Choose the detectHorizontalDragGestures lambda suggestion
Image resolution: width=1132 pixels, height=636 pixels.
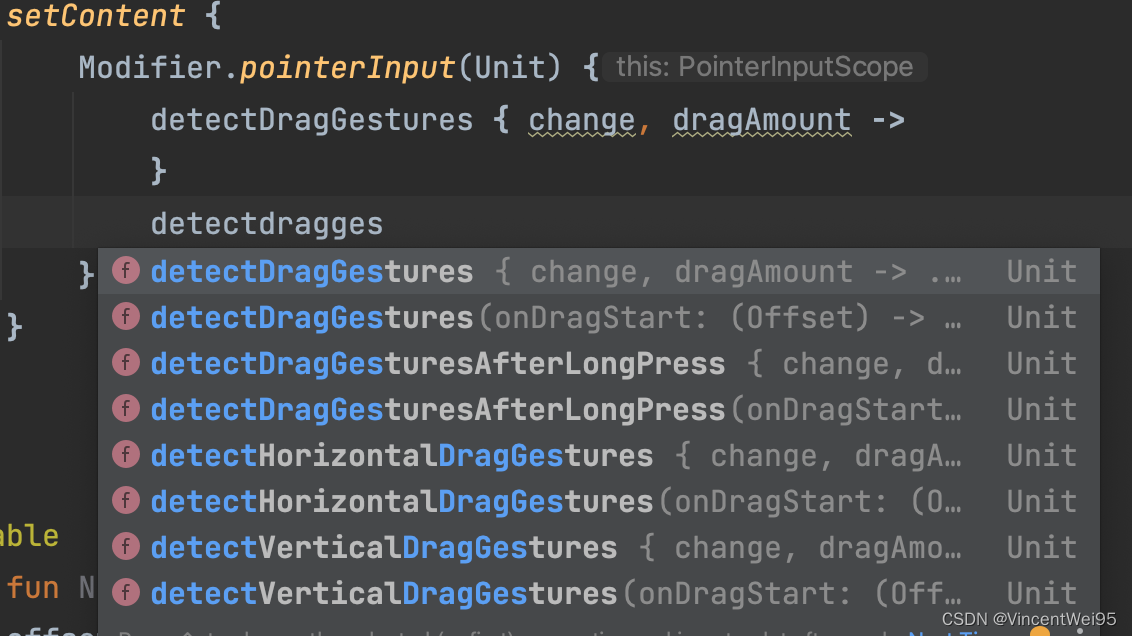tap(400, 455)
